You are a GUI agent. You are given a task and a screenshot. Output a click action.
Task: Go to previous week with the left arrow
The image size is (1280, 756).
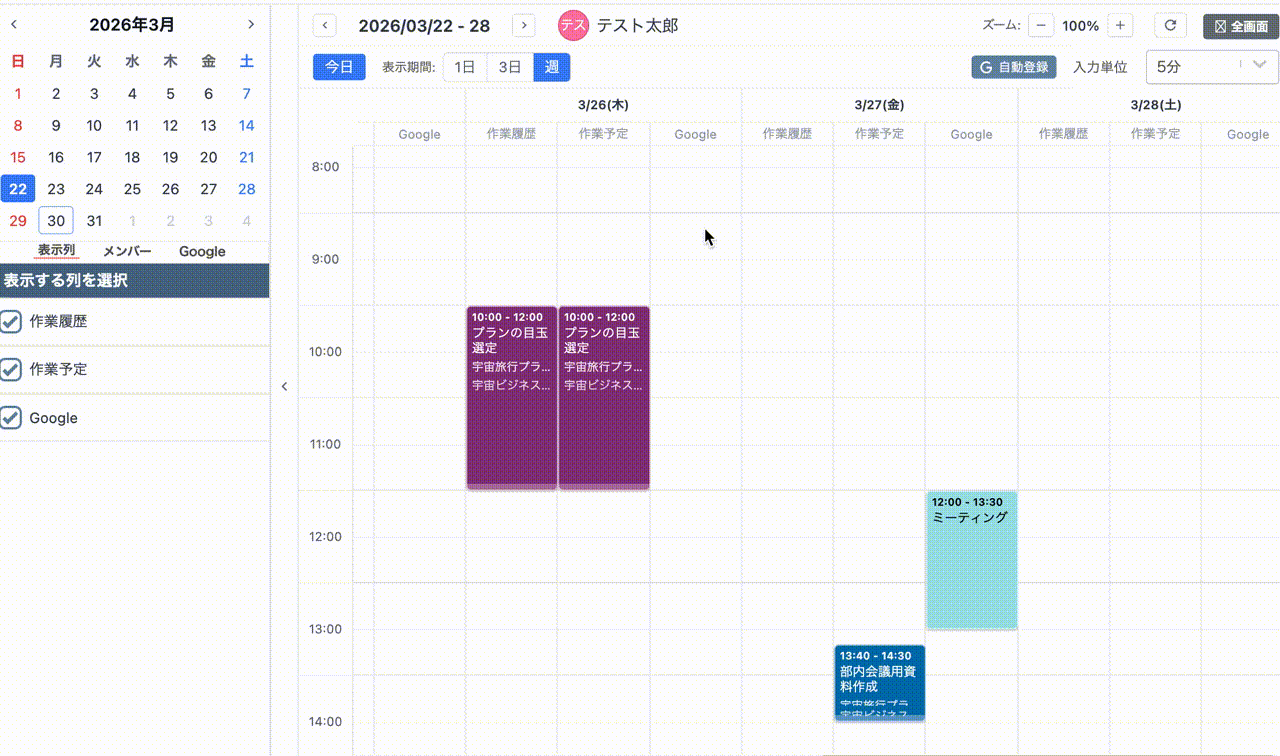(324, 25)
